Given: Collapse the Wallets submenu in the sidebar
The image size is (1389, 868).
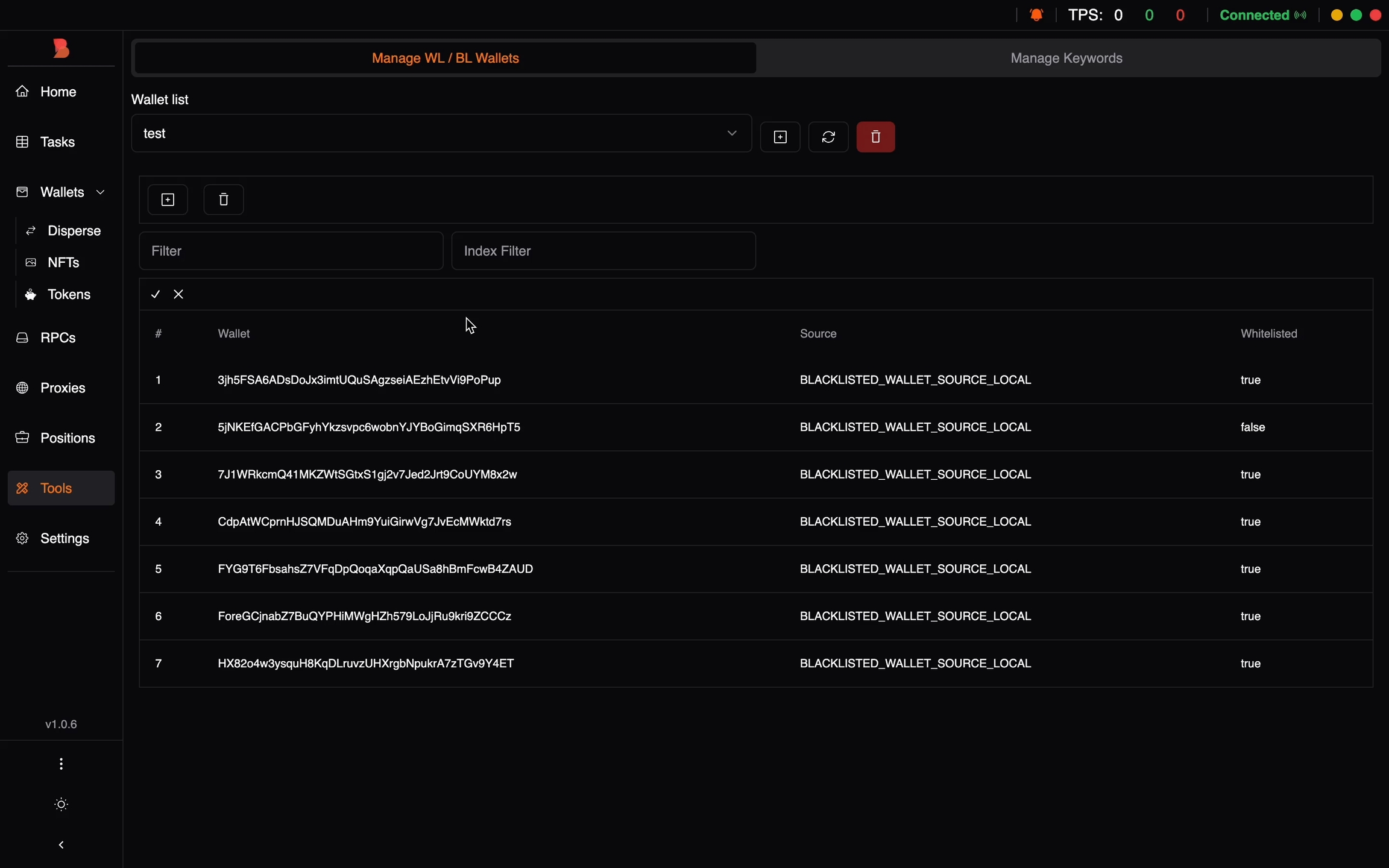Looking at the screenshot, I should 101,192.
